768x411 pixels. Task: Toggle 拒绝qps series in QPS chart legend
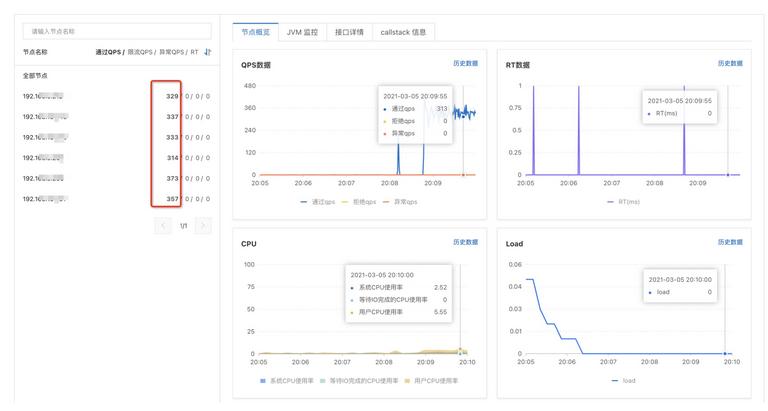tap(359, 202)
